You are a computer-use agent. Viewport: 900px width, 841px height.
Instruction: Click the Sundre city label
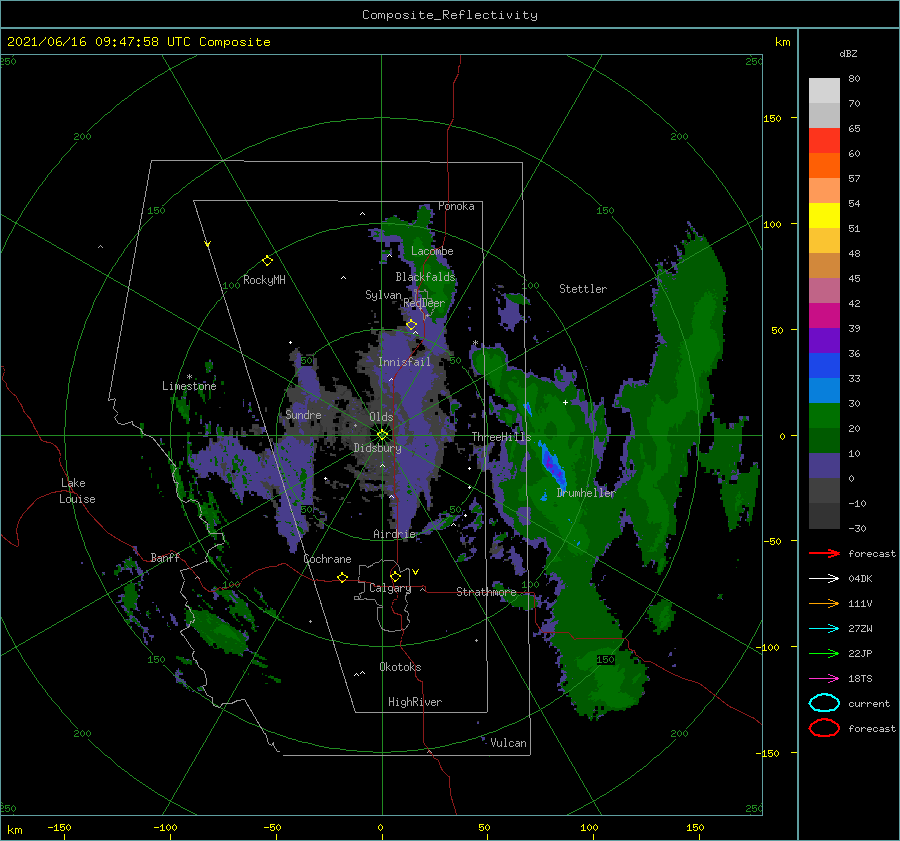pyautogui.click(x=303, y=414)
